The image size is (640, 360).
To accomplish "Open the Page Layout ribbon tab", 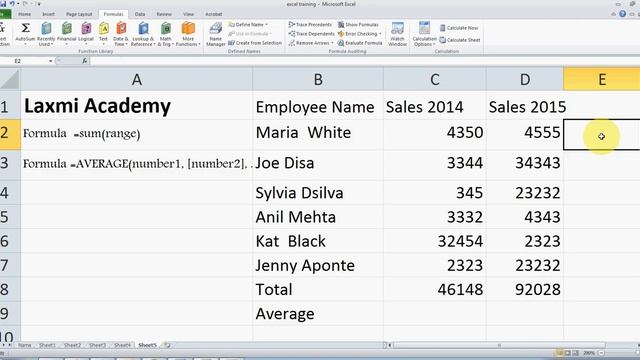I will [79, 14].
